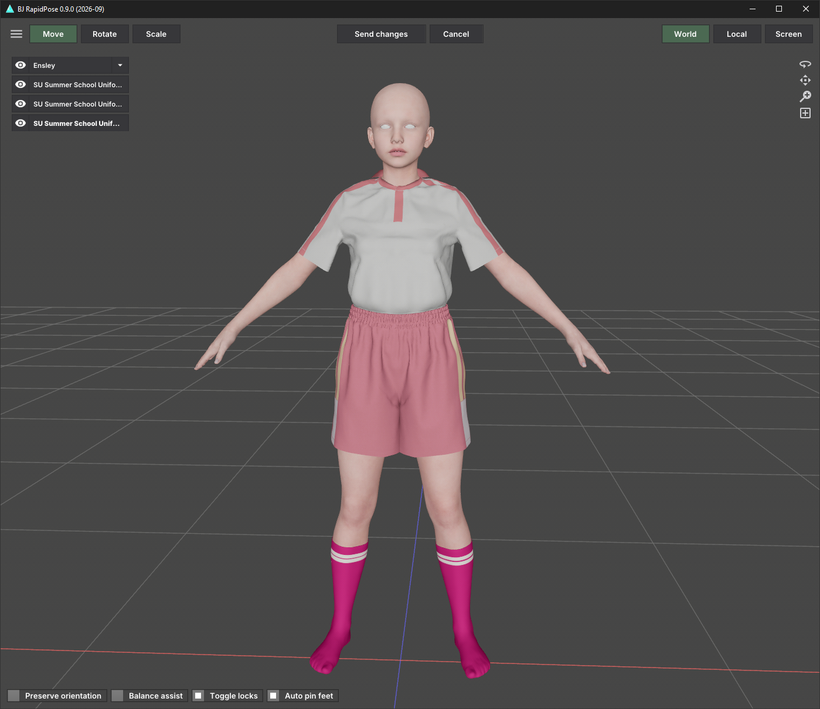Switch to Rotate mode
Screen dimensions: 820x709
(105, 34)
